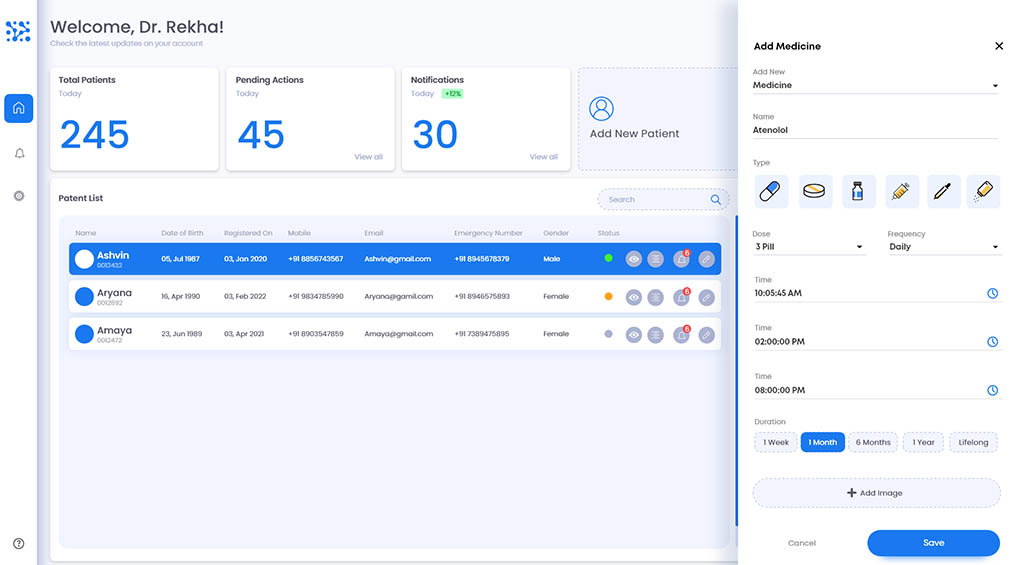Open the Frequency Daily dropdown
1013x565 pixels.
(943, 247)
